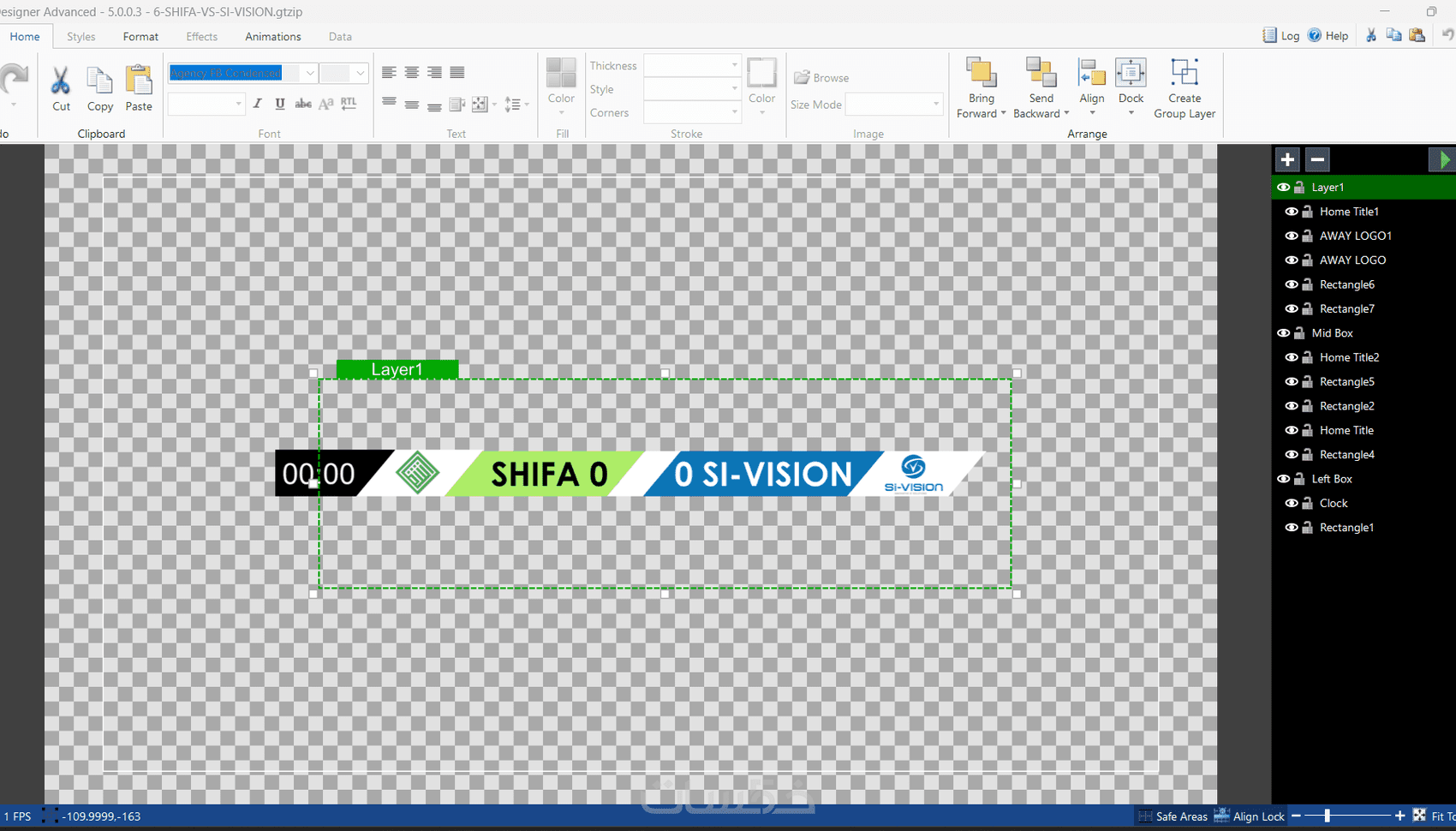Click the quick-access Paste icon beside Help
The image size is (1456, 831).
click(1417, 35)
